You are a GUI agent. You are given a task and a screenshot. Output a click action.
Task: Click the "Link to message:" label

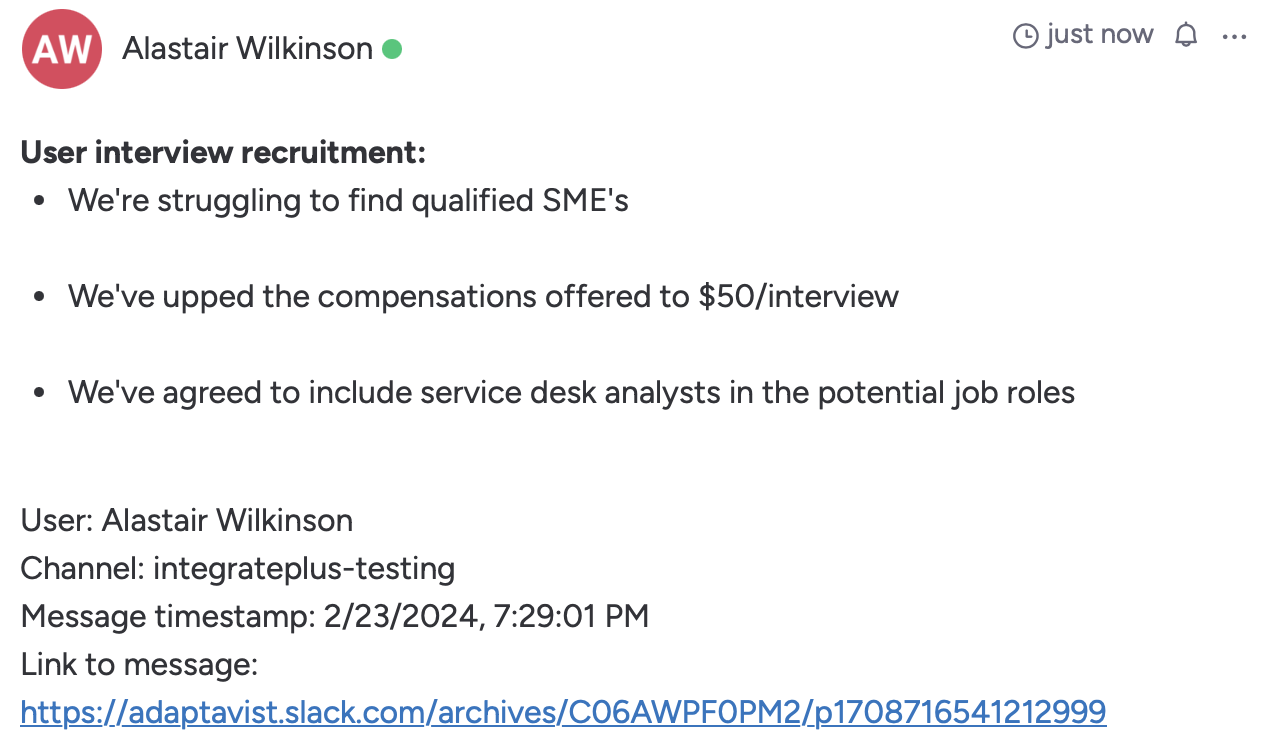point(139,664)
